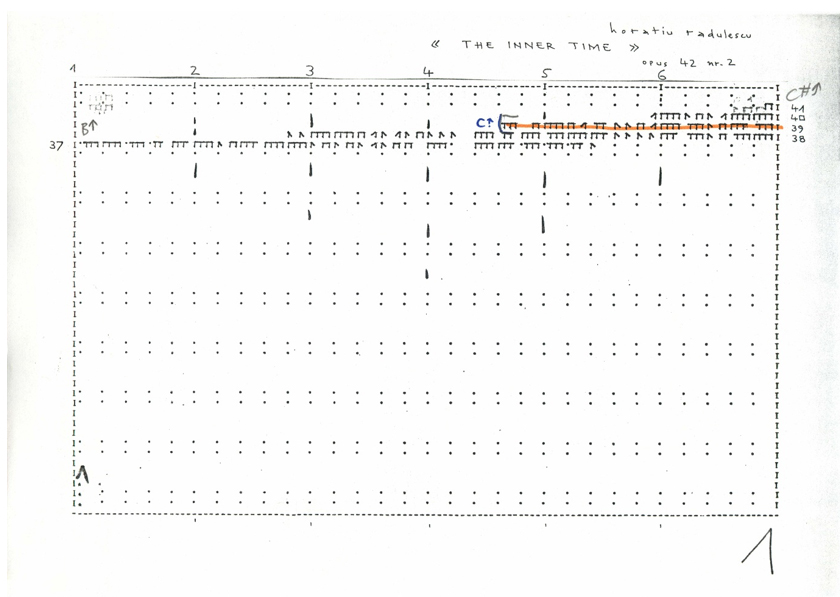Click row number 40 on the right

pyautogui.click(x=797, y=118)
